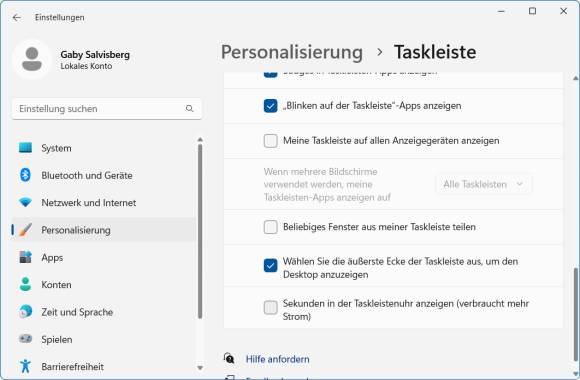The width and height of the screenshot is (580, 380).
Task: Toggle "Blinken auf der Taskleiste"-Apps checkbox
Action: (270, 106)
